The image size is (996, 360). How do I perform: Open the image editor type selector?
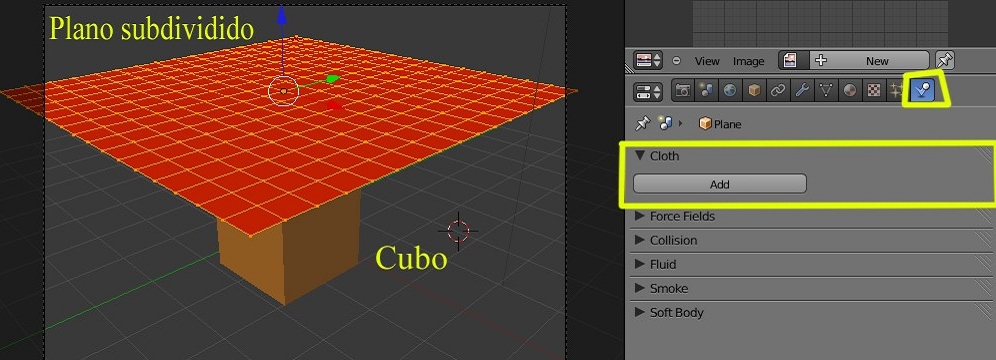[648, 61]
